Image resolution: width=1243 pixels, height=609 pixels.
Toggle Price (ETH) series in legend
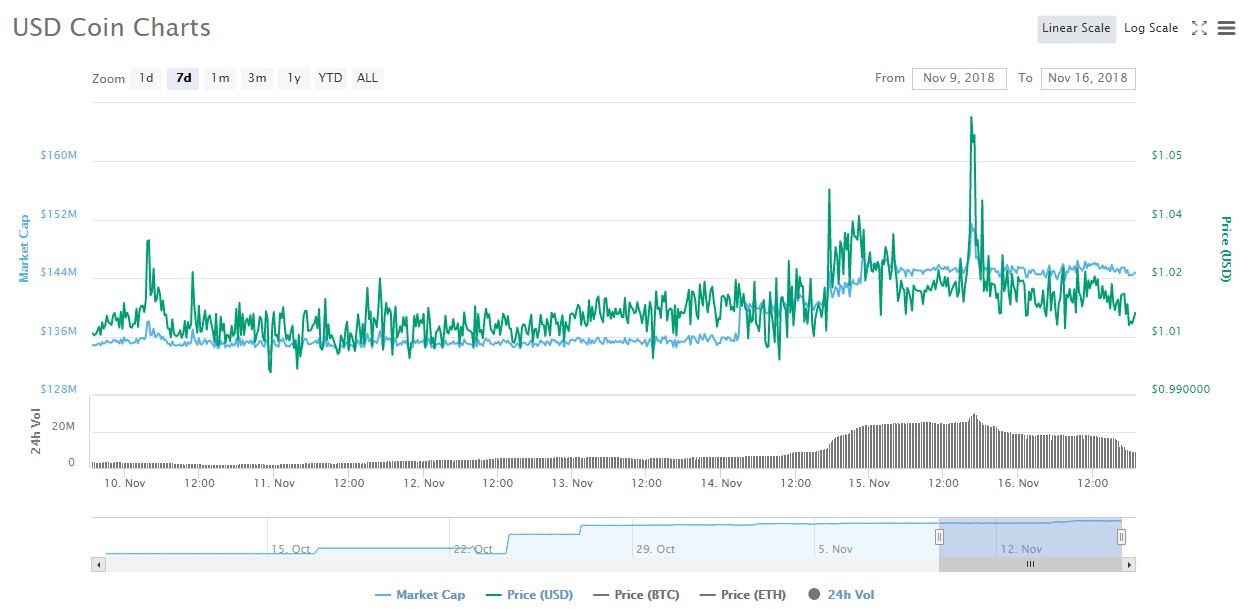pyautogui.click(x=743, y=595)
